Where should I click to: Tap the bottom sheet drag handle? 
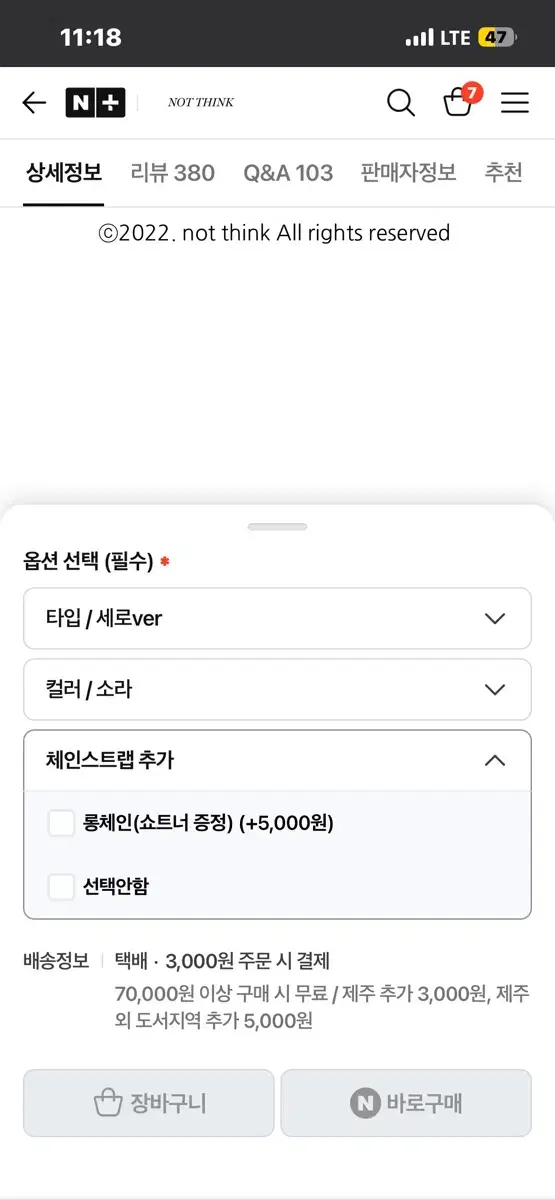coord(277,527)
